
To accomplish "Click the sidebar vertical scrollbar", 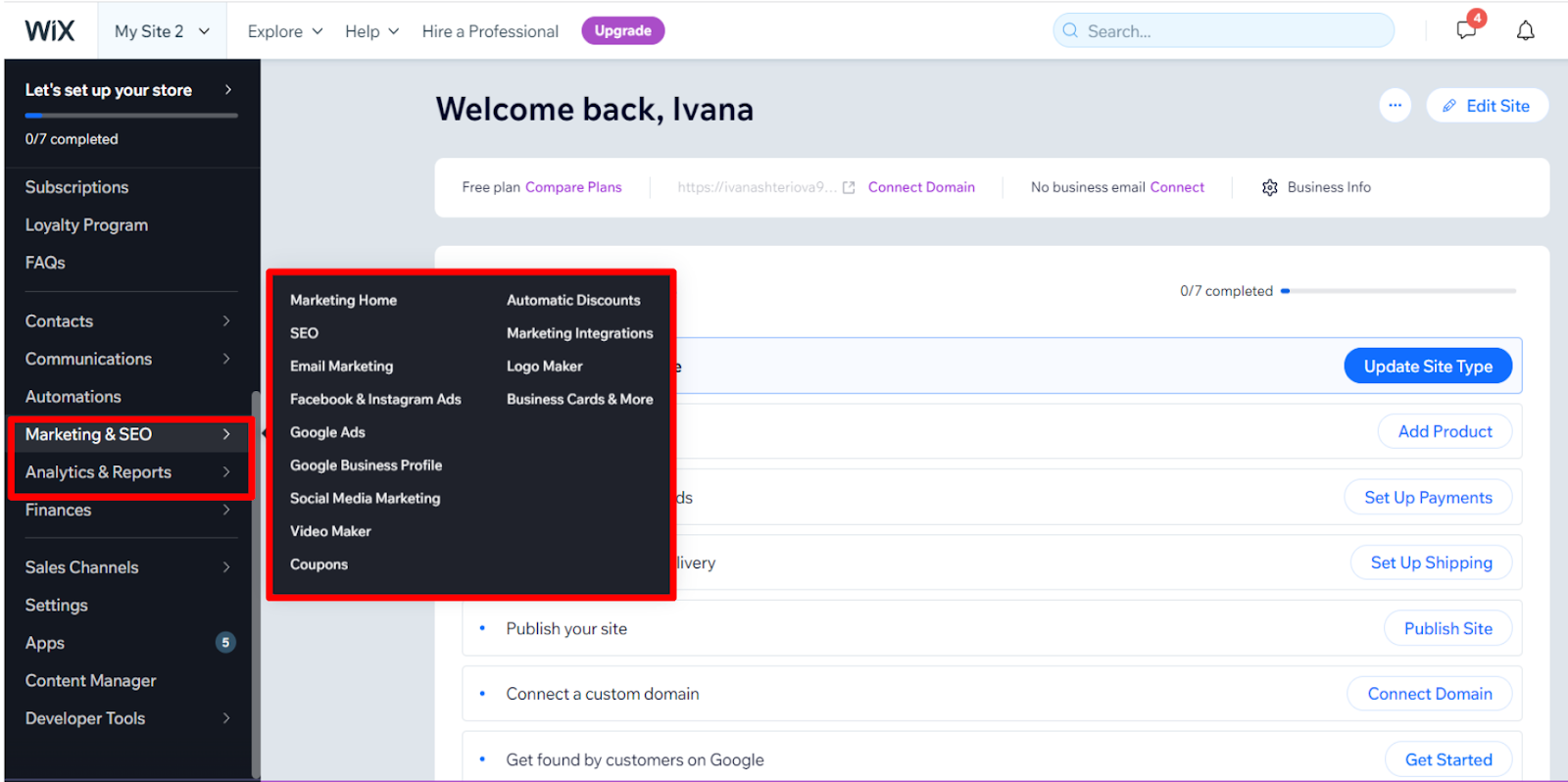I will pyautogui.click(x=256, y=584).
